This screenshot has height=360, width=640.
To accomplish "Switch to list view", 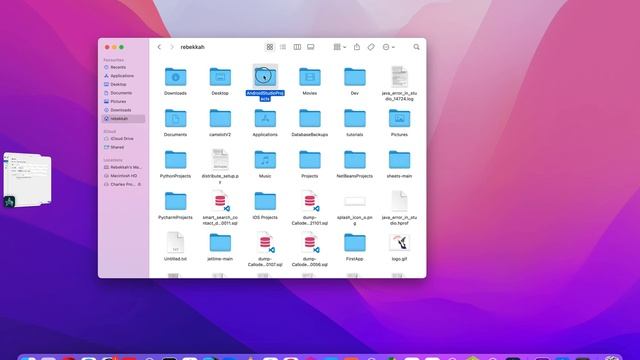I will pos(283,47).
